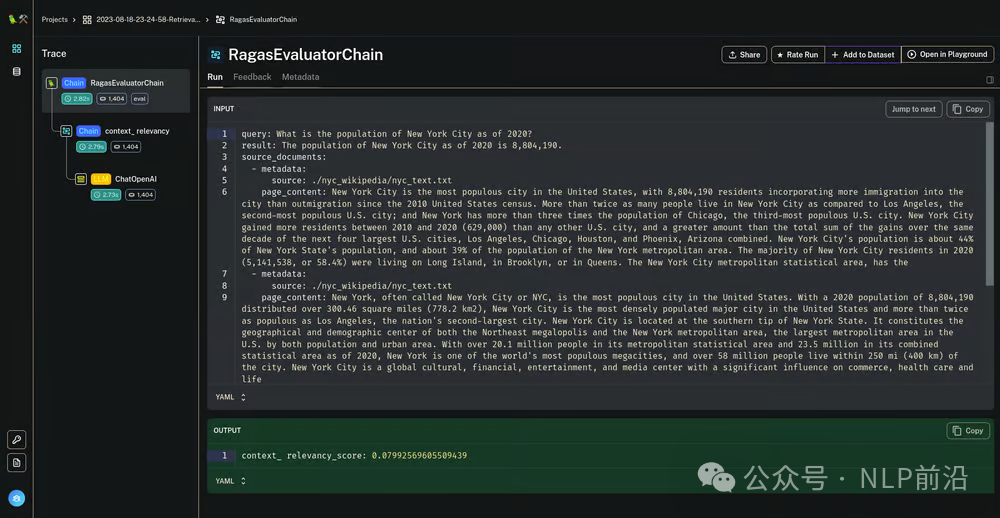Click the Rate Run button
The height and width of the screenshot is (518, 1000).
tap(797, 55)
